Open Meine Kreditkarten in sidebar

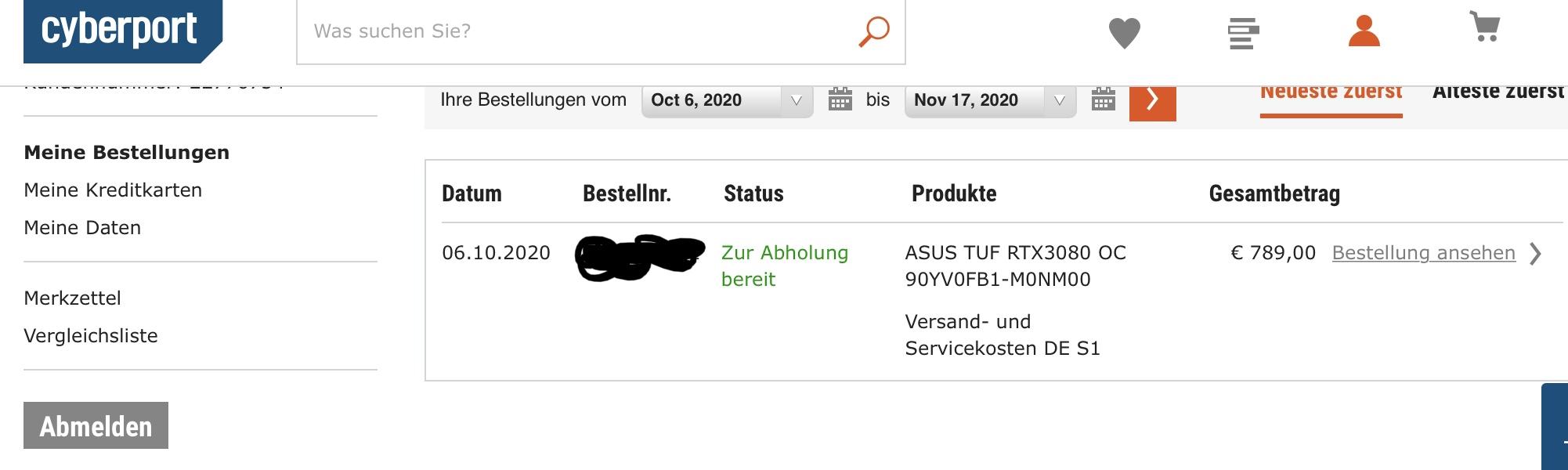point(113,190)
